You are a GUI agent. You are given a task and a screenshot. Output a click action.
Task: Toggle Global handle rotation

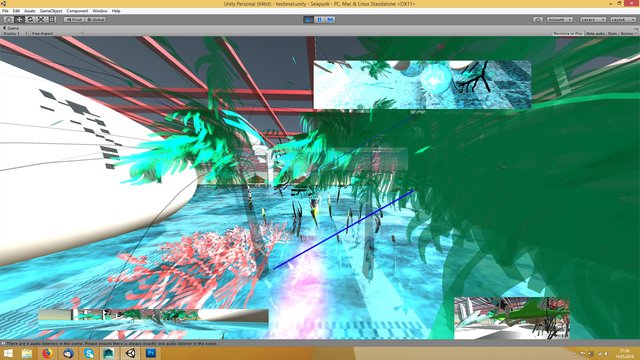(96, 20)
